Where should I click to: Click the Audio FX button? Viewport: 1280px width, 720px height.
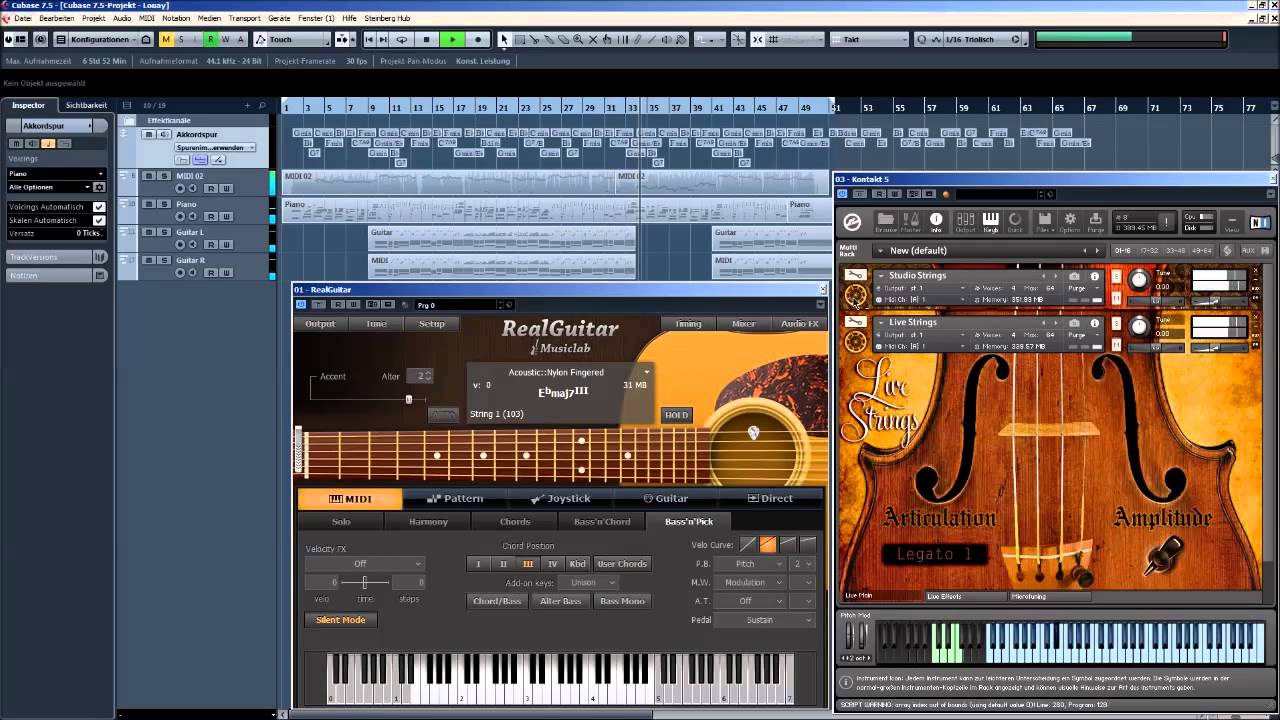[800, 324]
